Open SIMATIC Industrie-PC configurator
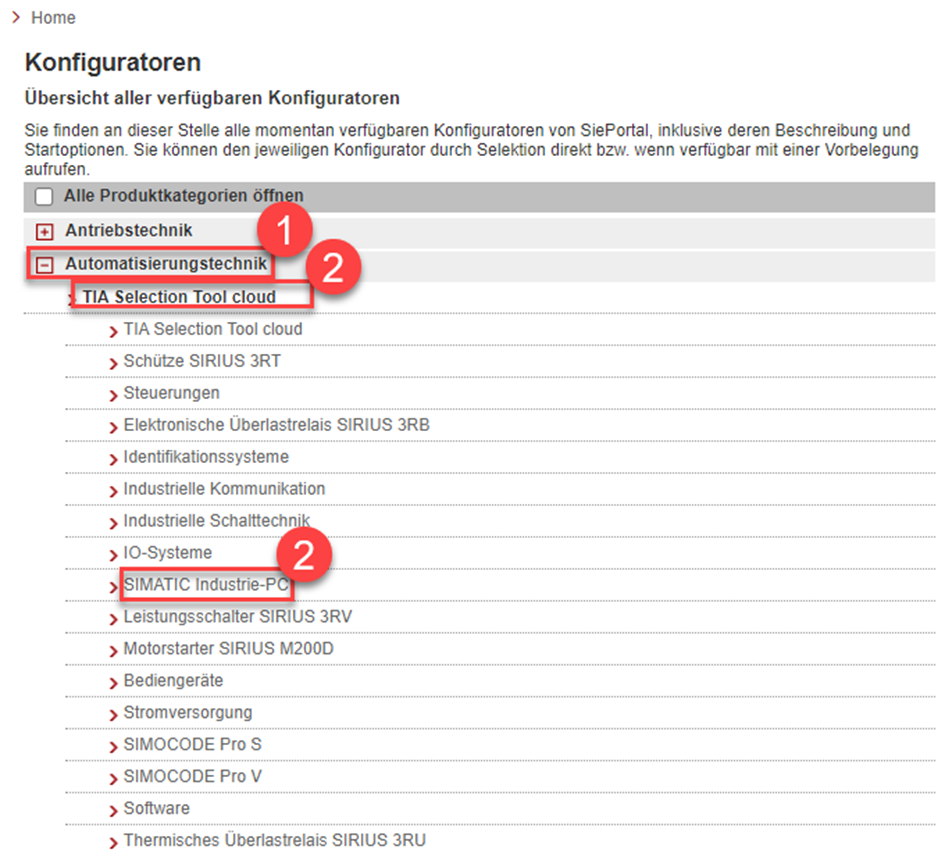Viewport: 945px width, 853px height. 206,585
